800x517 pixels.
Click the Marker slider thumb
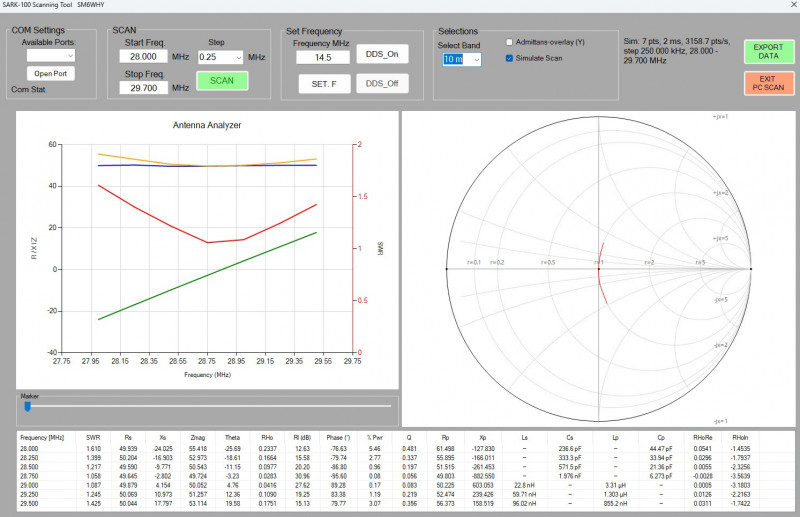click(28, 406)
